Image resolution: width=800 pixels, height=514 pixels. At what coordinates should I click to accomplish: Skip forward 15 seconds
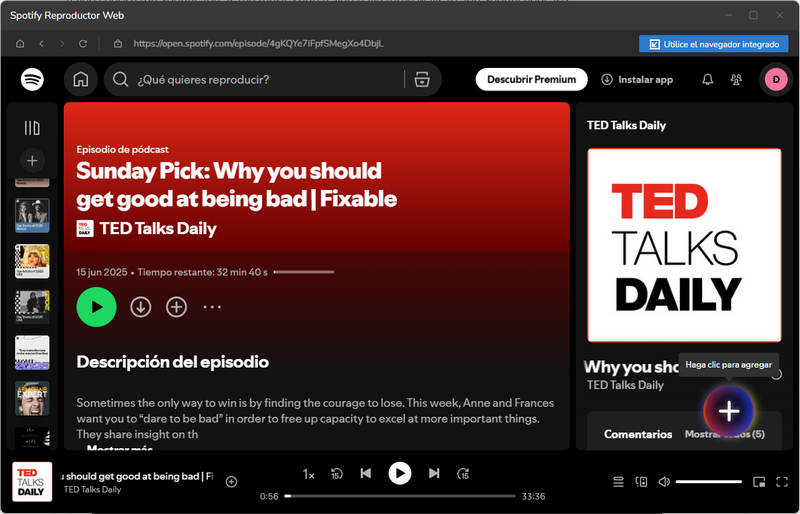463,474
